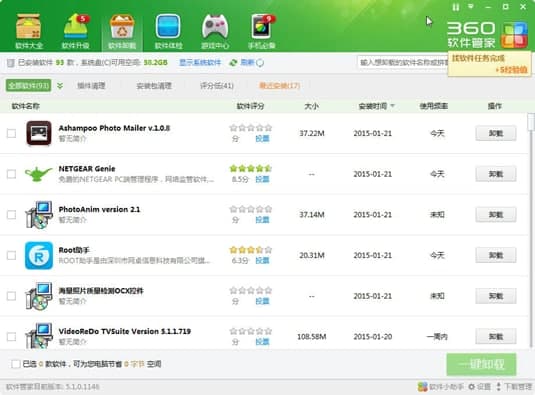Image resolution: width=535 pixels, height=395 pixels.
Task: Click the 使用频率 column header
Action: coord(433,106)
